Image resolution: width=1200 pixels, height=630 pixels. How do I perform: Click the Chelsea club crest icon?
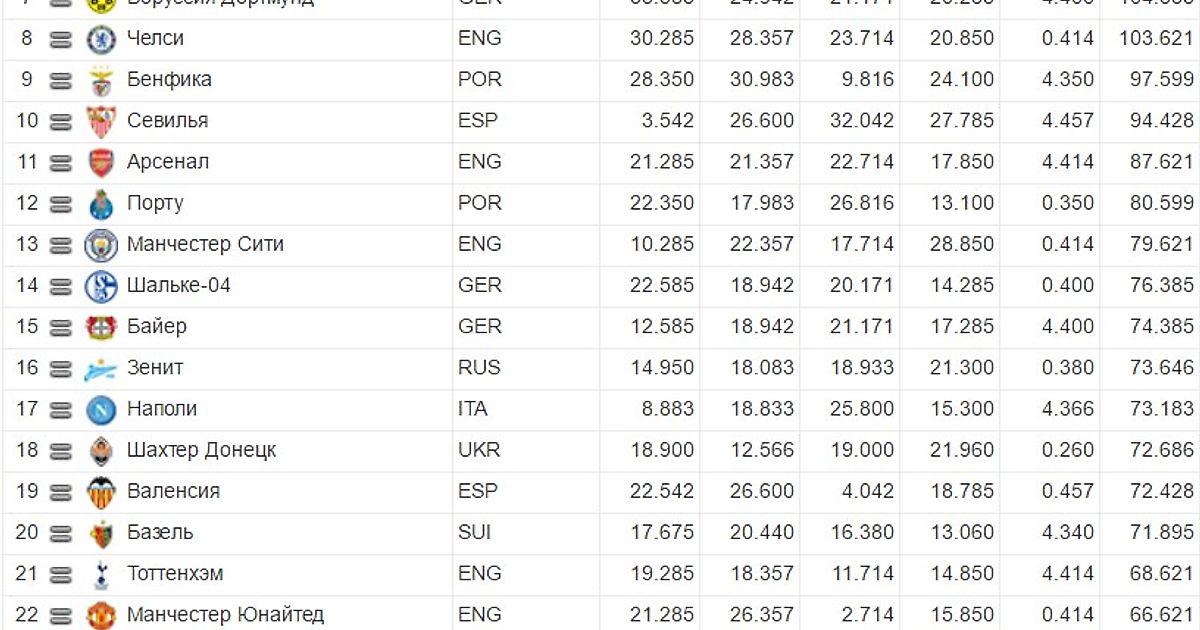pyautogui.click(x=101, y=39)
